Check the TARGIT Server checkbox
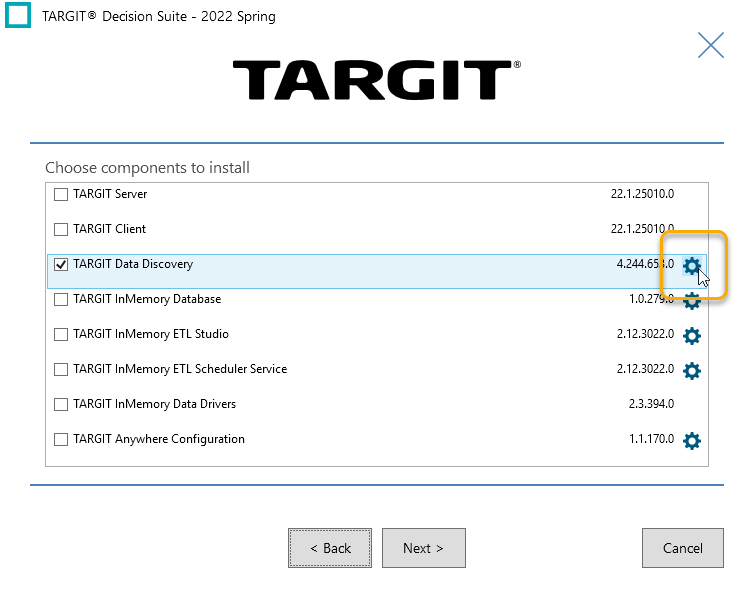The height and width of the screenshot is (598, 754). (x=61, y=194)
